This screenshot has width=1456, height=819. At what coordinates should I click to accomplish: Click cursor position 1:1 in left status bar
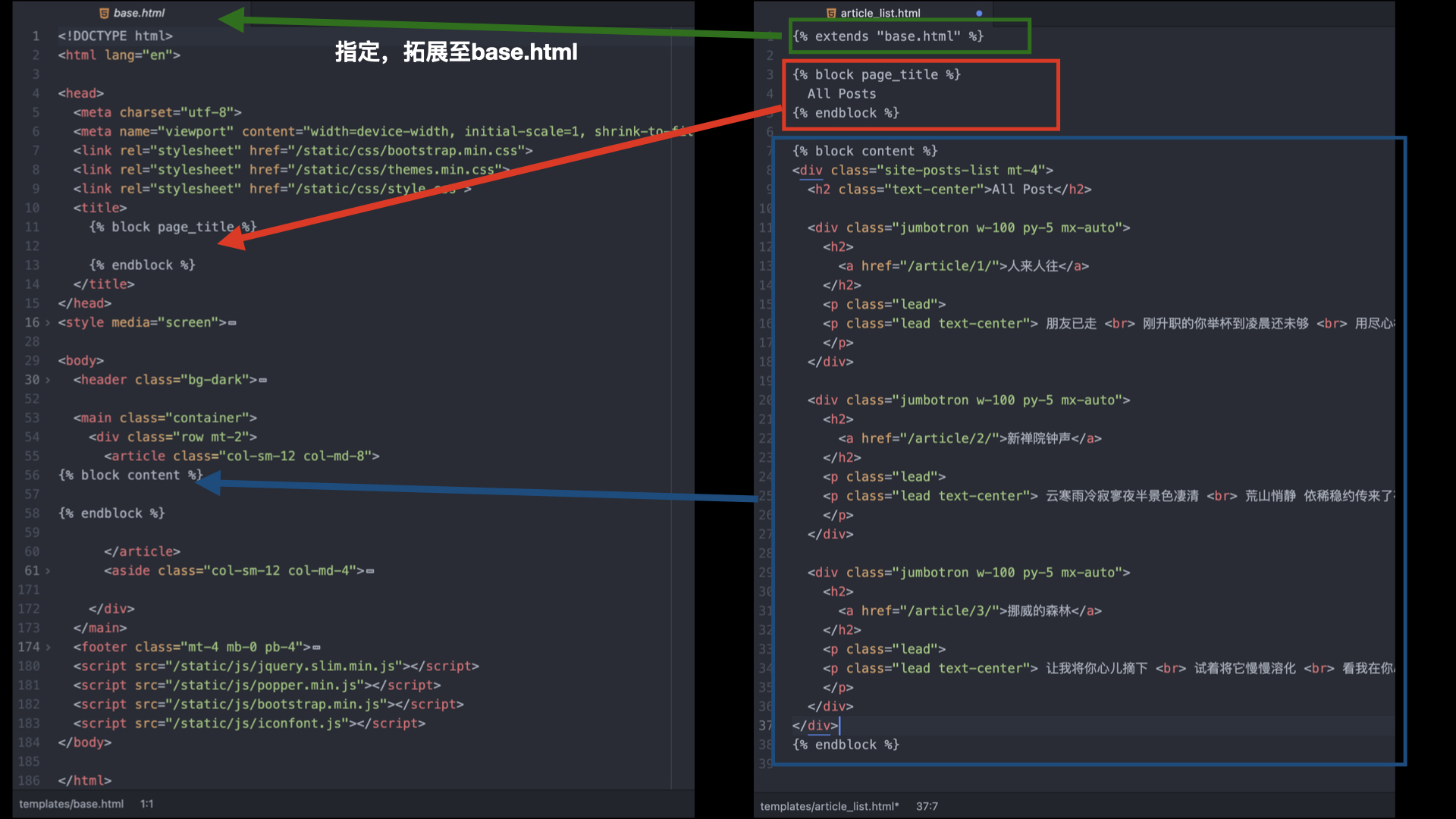pos(147,804)
